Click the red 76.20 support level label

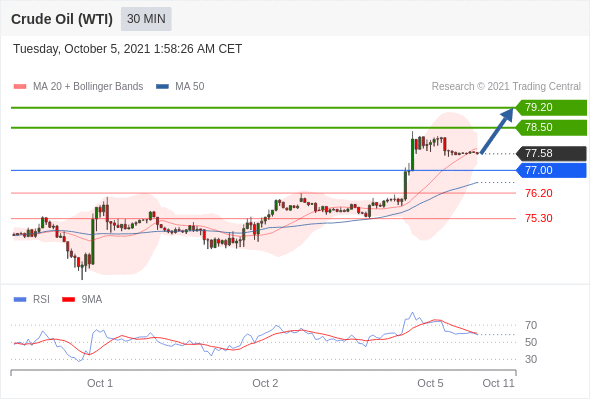[x=539, y=193]
